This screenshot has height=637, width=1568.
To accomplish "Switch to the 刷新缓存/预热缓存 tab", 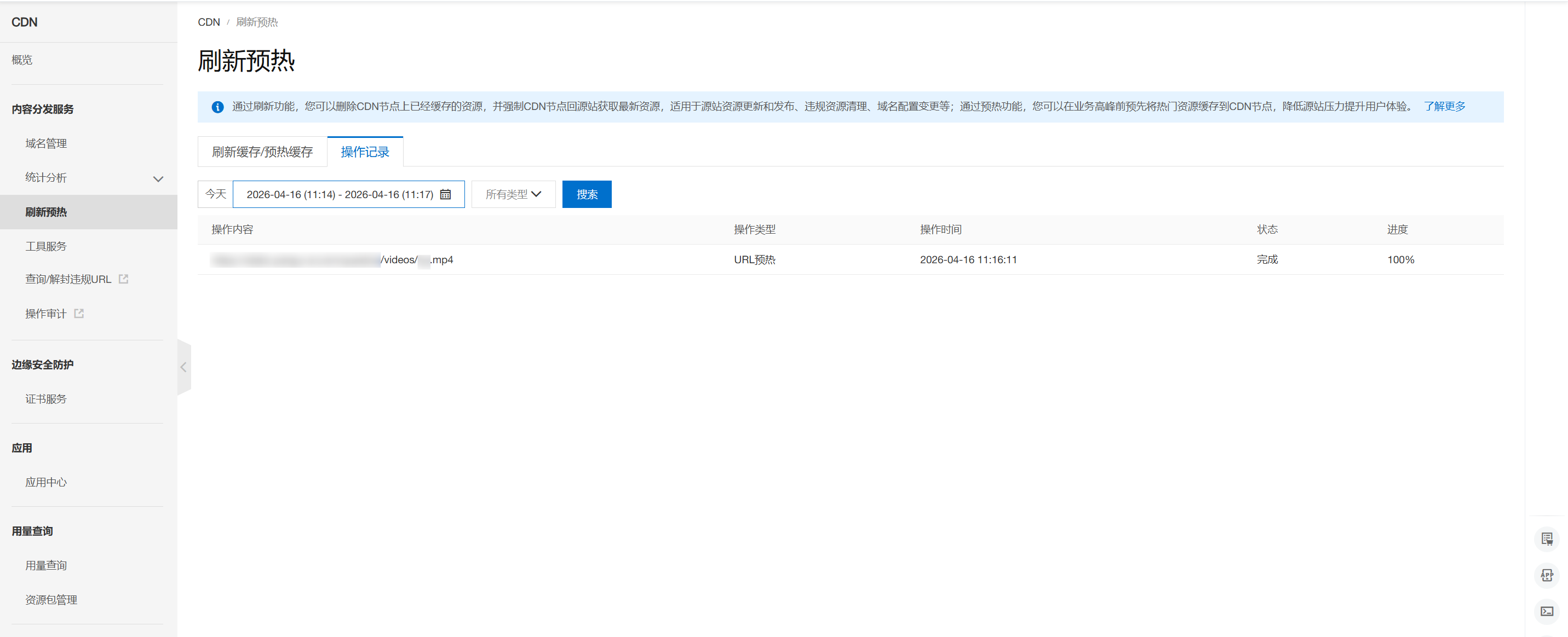I will coord(262,152).
